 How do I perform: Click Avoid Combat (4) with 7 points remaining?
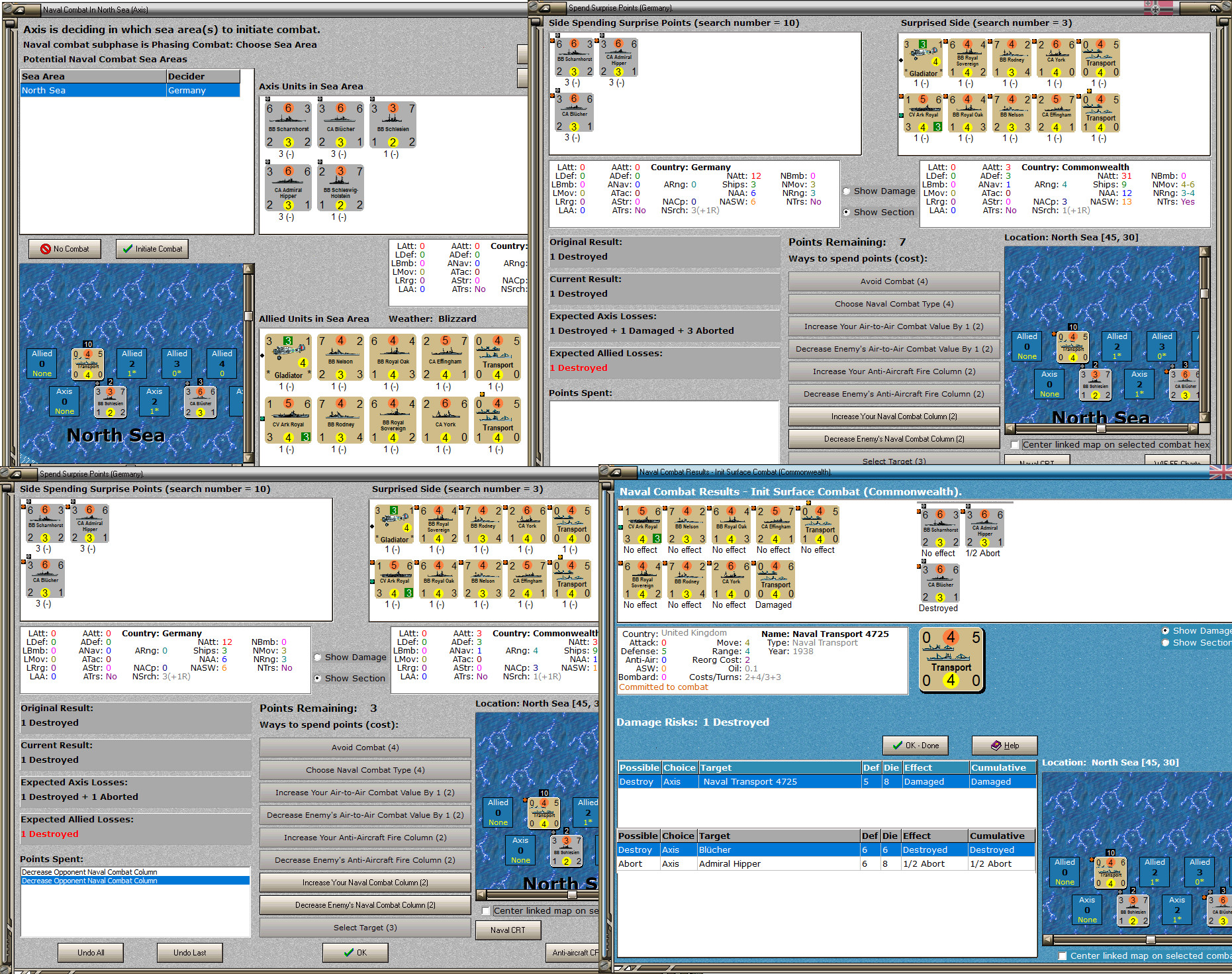tap(894, 281)
